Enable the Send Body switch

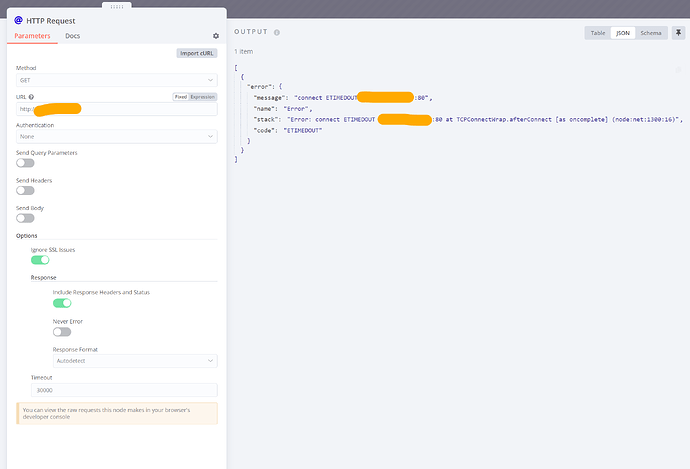25,218
